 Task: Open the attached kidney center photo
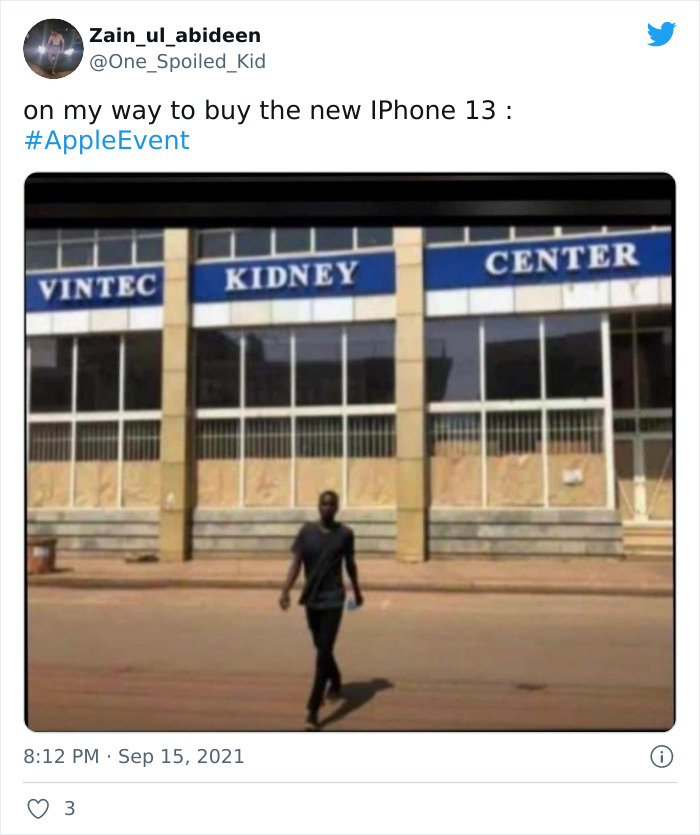point(350,452)
